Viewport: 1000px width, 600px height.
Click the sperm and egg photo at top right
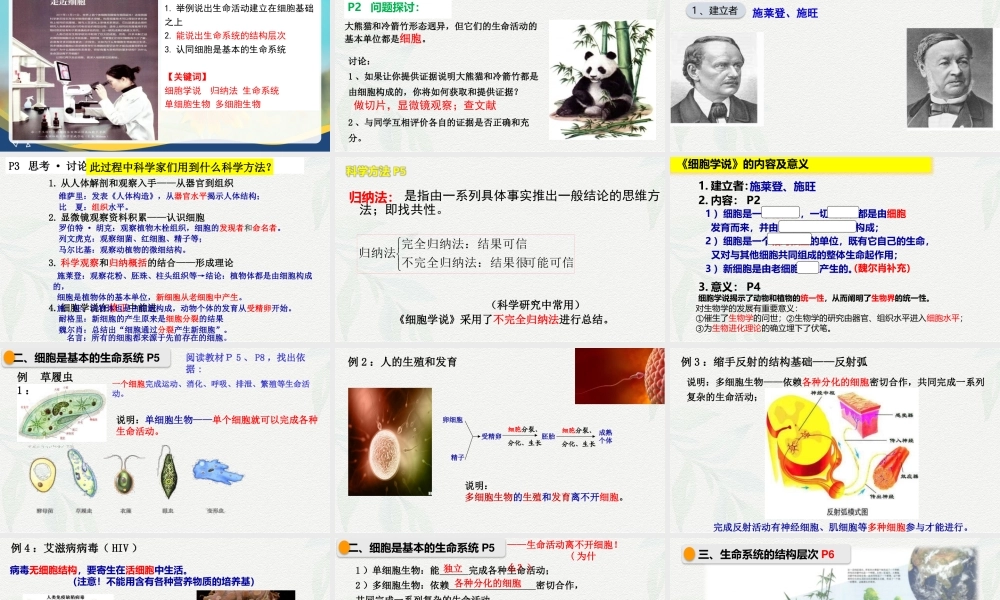tap(619, 376)
